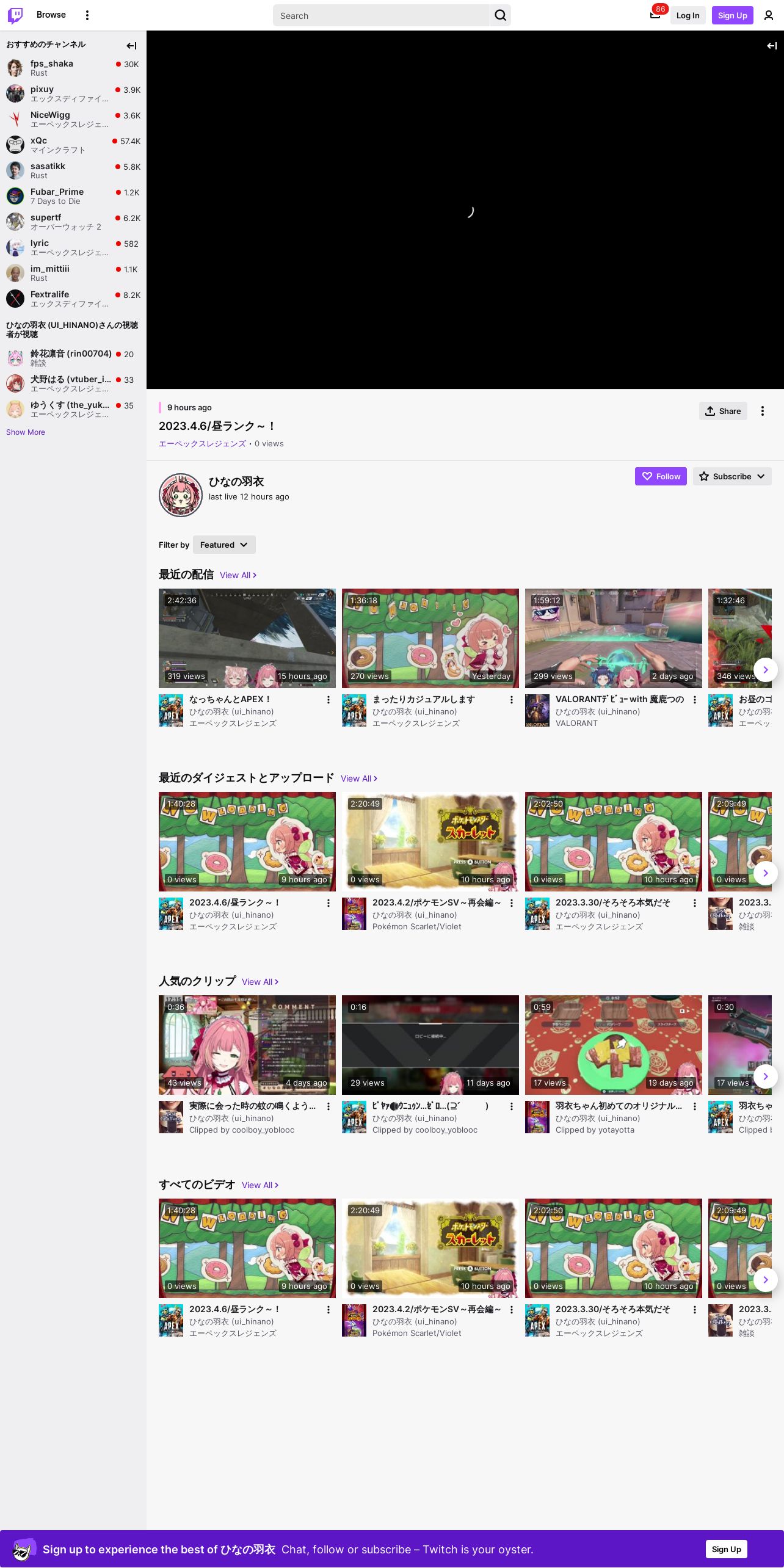
Task: Play the 0:36 clip thumbnail with 43 views
Action: coord(247,1045)
